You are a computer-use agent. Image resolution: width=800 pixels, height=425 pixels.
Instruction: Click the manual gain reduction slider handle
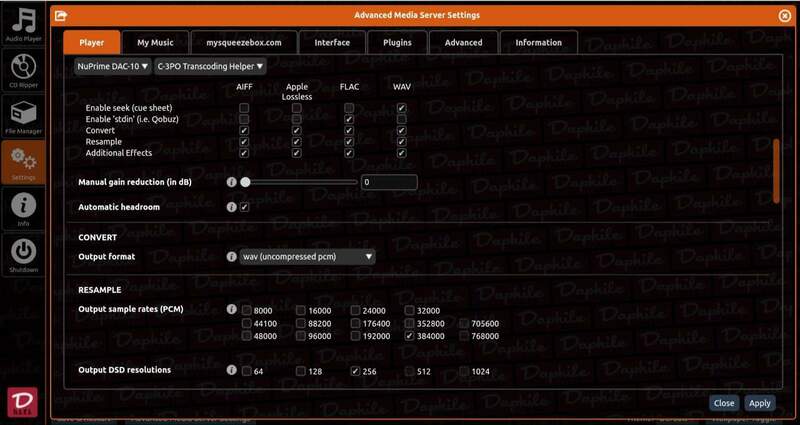[245, 183]
